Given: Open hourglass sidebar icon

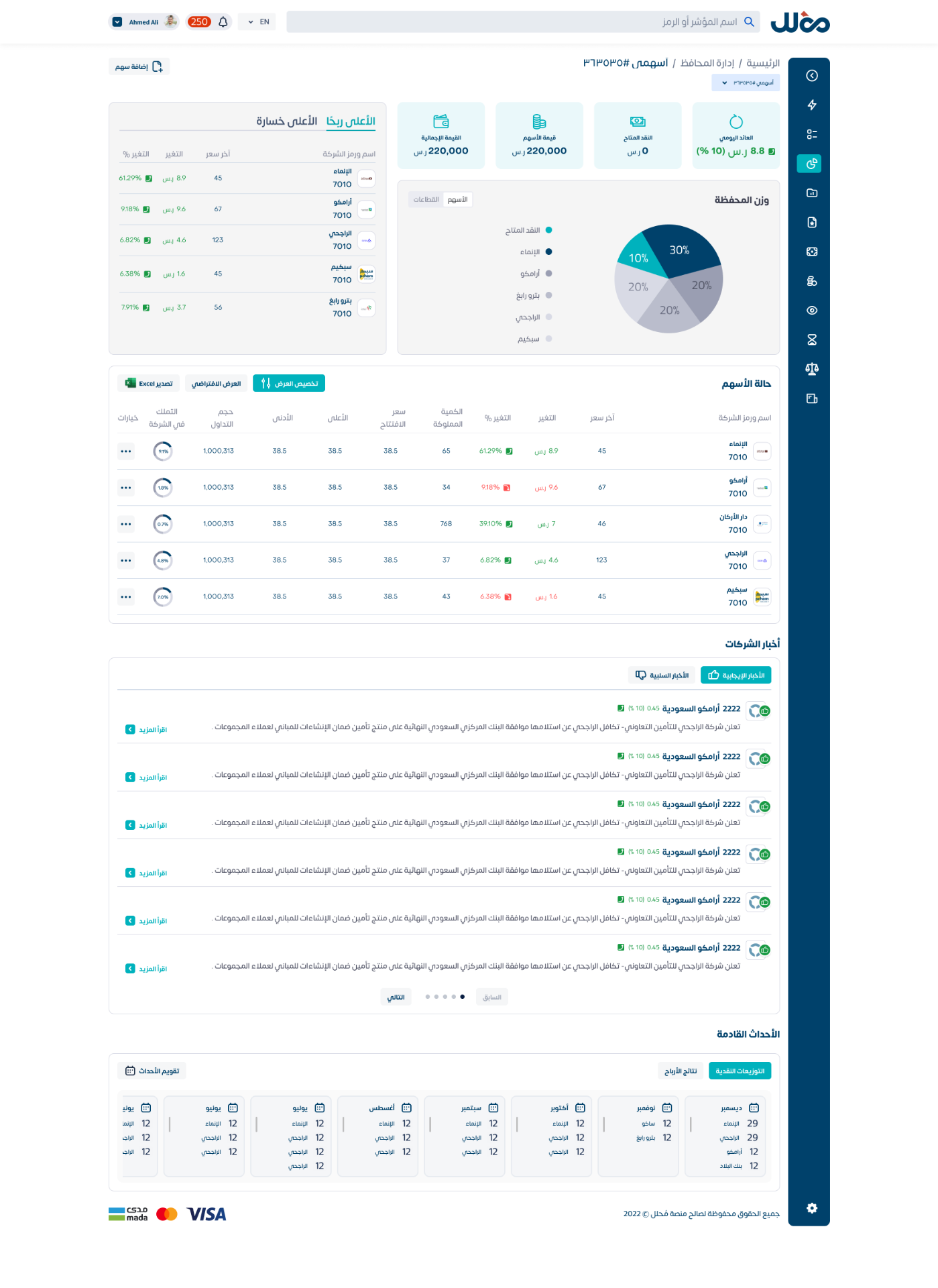Looking at the screenshot, I should tap(811, 339).
